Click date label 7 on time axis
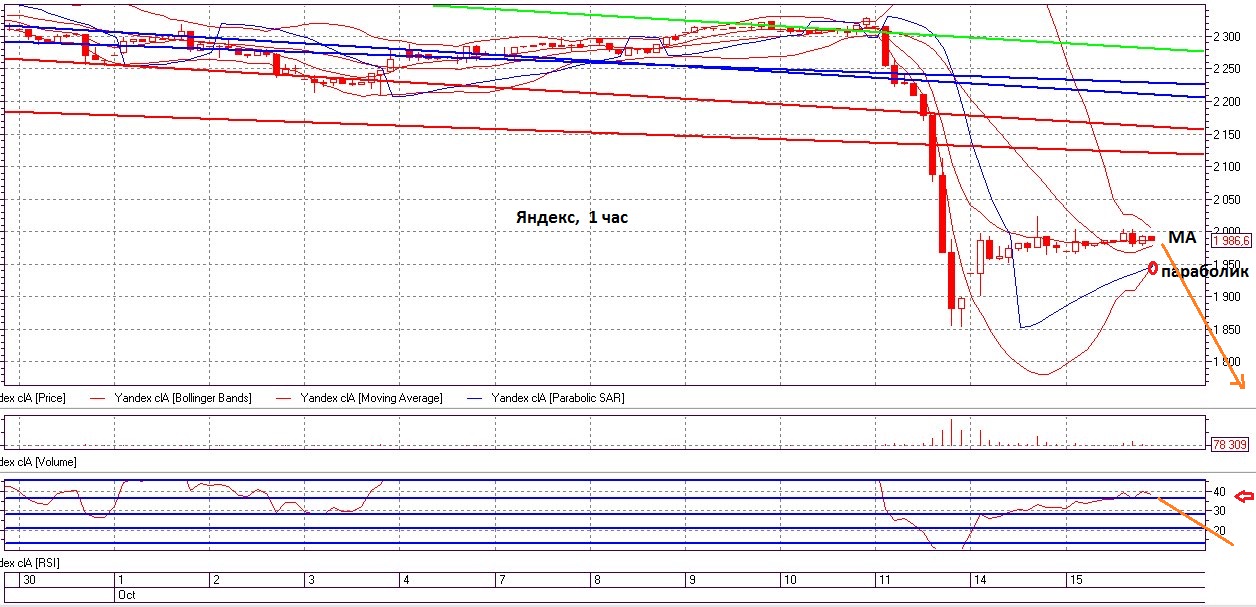This screenshot has width=1256, height=607. [x=501, y=580]
